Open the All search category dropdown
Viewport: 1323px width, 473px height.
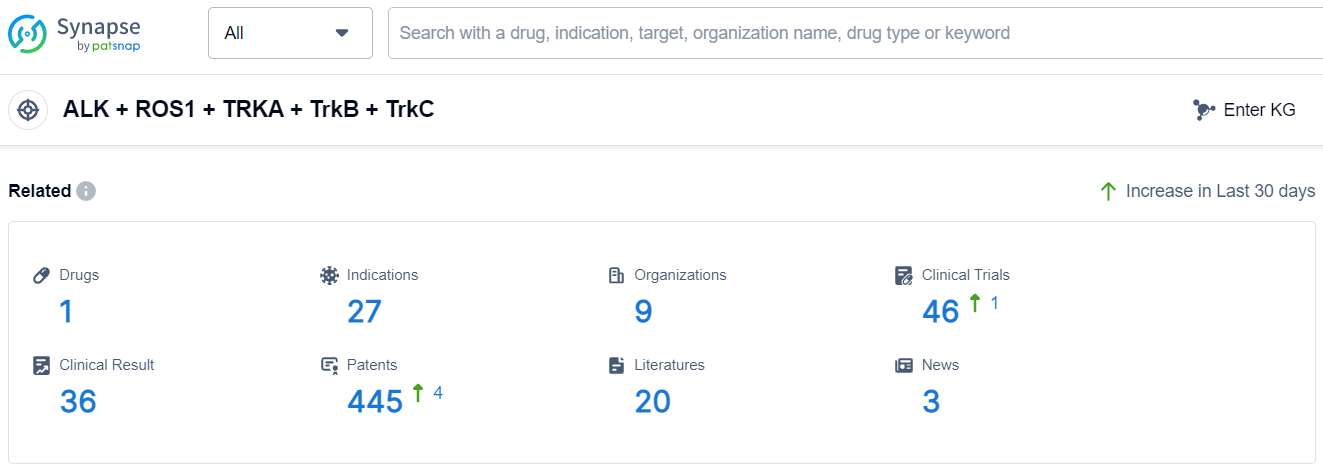click(290, 33)
